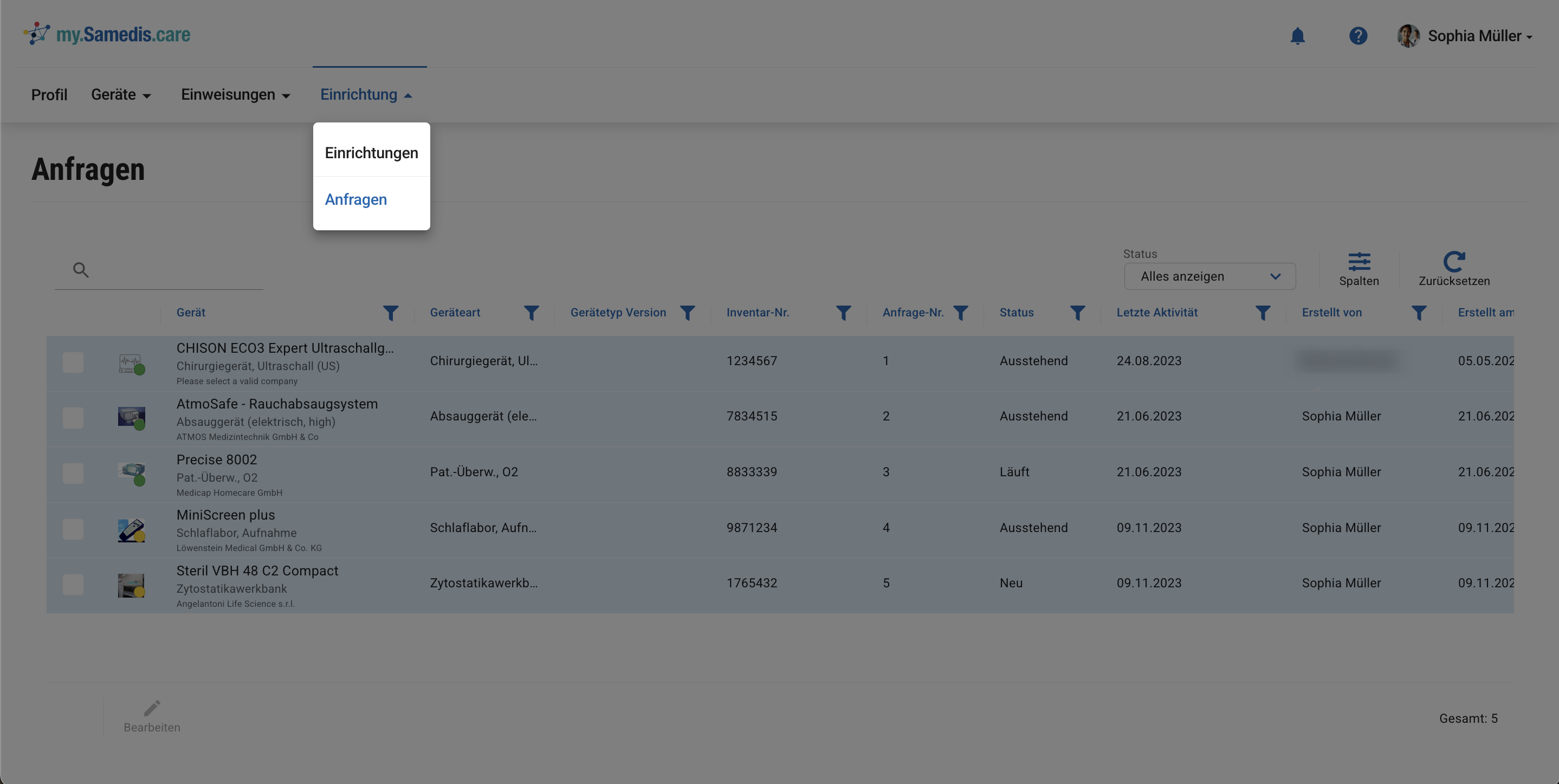The width and height of the screenshot is (1559, 784).
Task: Open the notifications bell icon
Action: [1297, 36]
